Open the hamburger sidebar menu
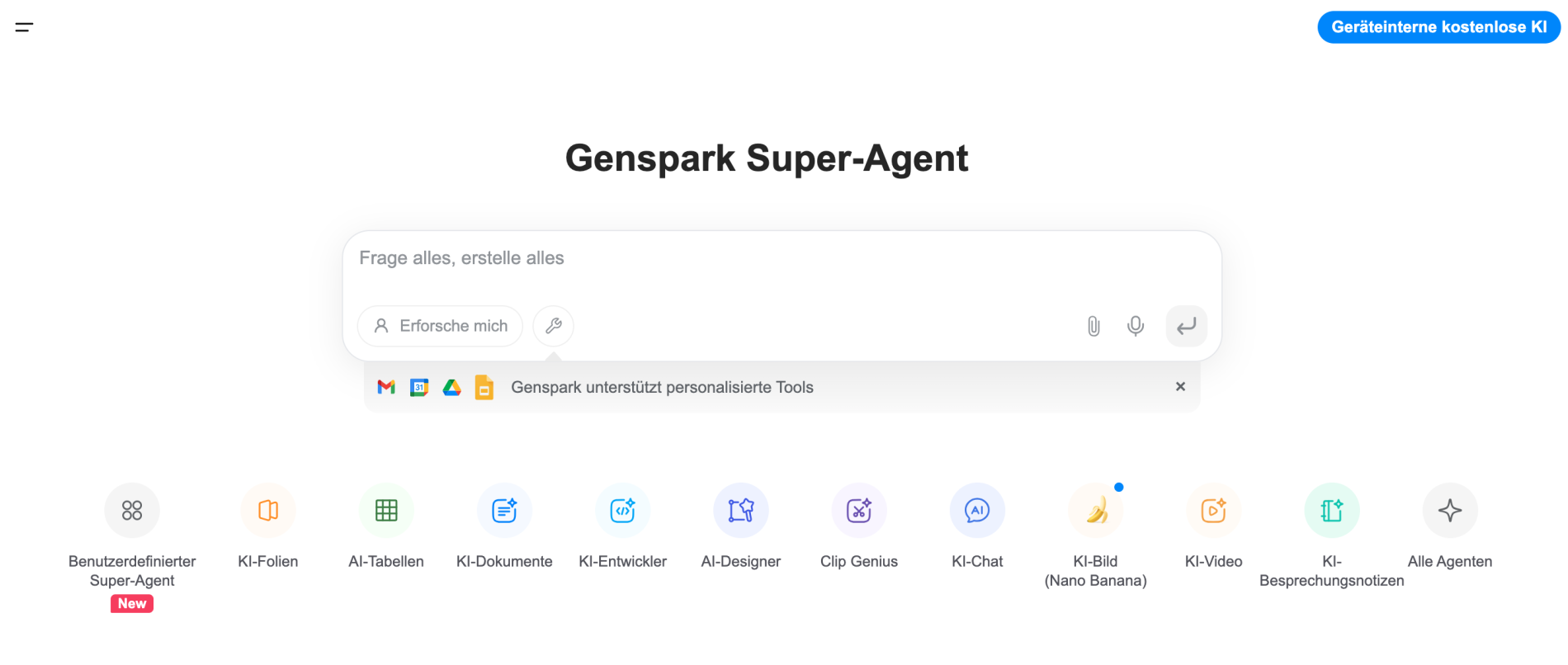Screen dimensions: 1568x665 tap(24, 27)
